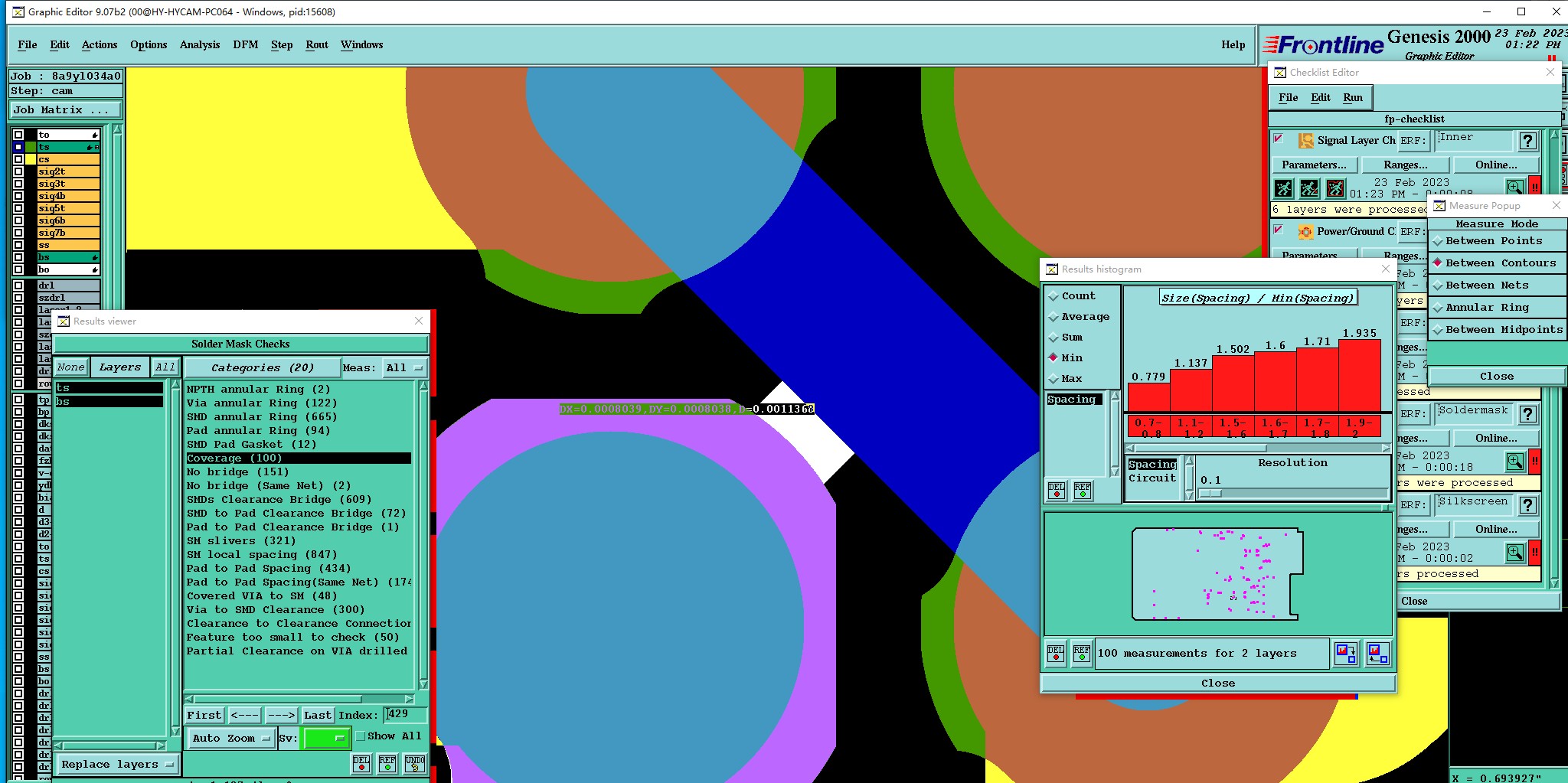This screenshot has height=783, width=1568.
Task: Open Sv green severity dropdown
Action: click(326, 739)
